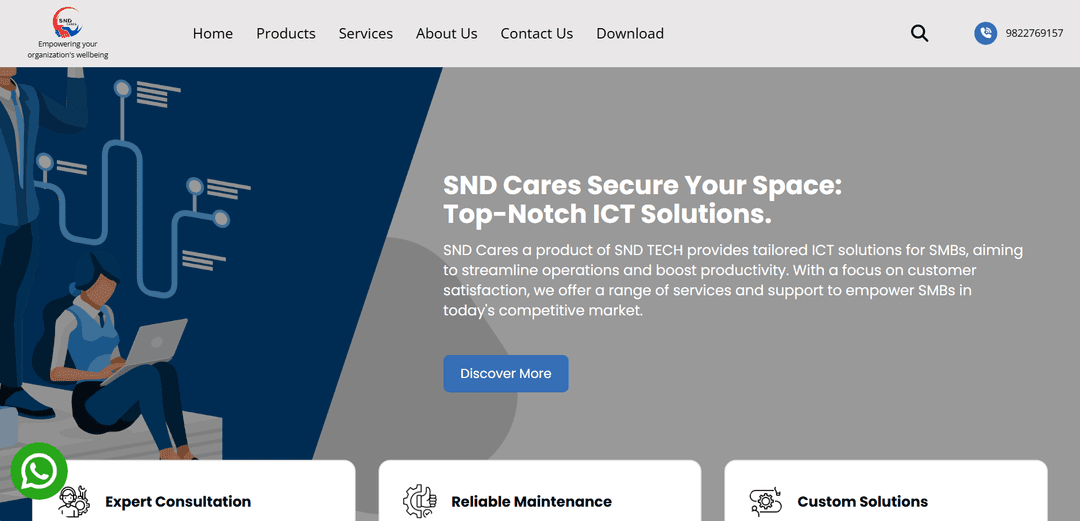Click the 'SND Cares Secure Your Space' headline
1080x521 pixels.
[642, 200]
